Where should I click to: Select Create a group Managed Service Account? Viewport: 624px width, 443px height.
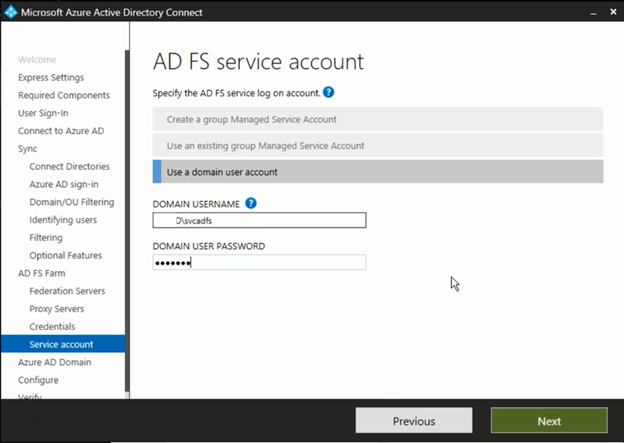tap(378, 119)
